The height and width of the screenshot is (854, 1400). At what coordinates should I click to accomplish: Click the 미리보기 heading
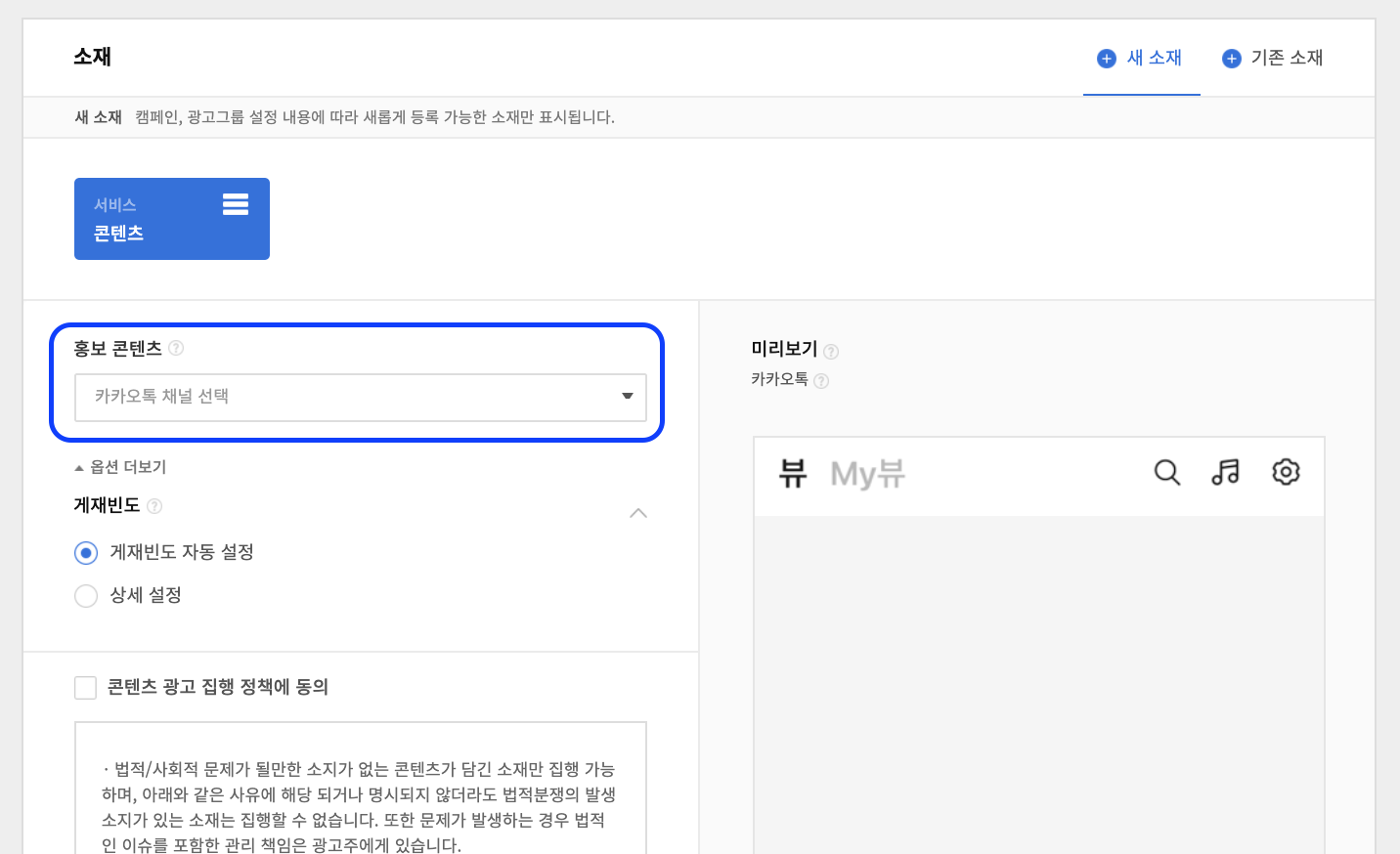click(x=784, y=349)
